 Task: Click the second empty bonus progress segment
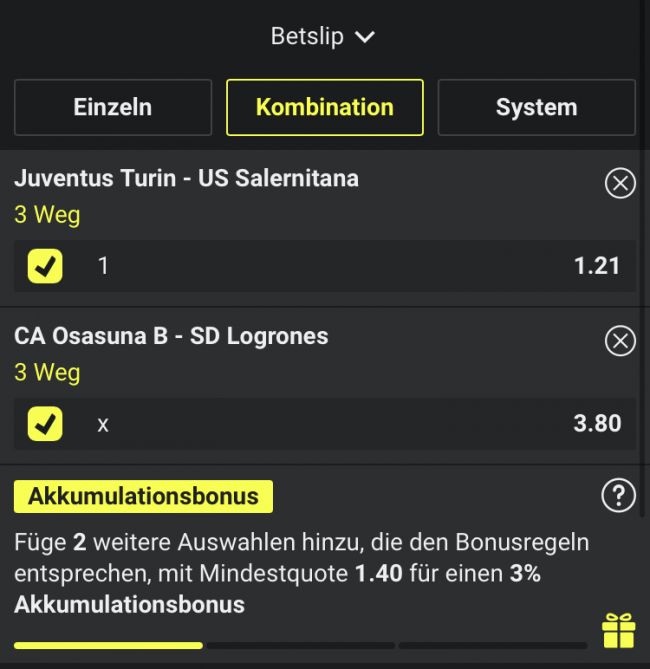[493, 646]
